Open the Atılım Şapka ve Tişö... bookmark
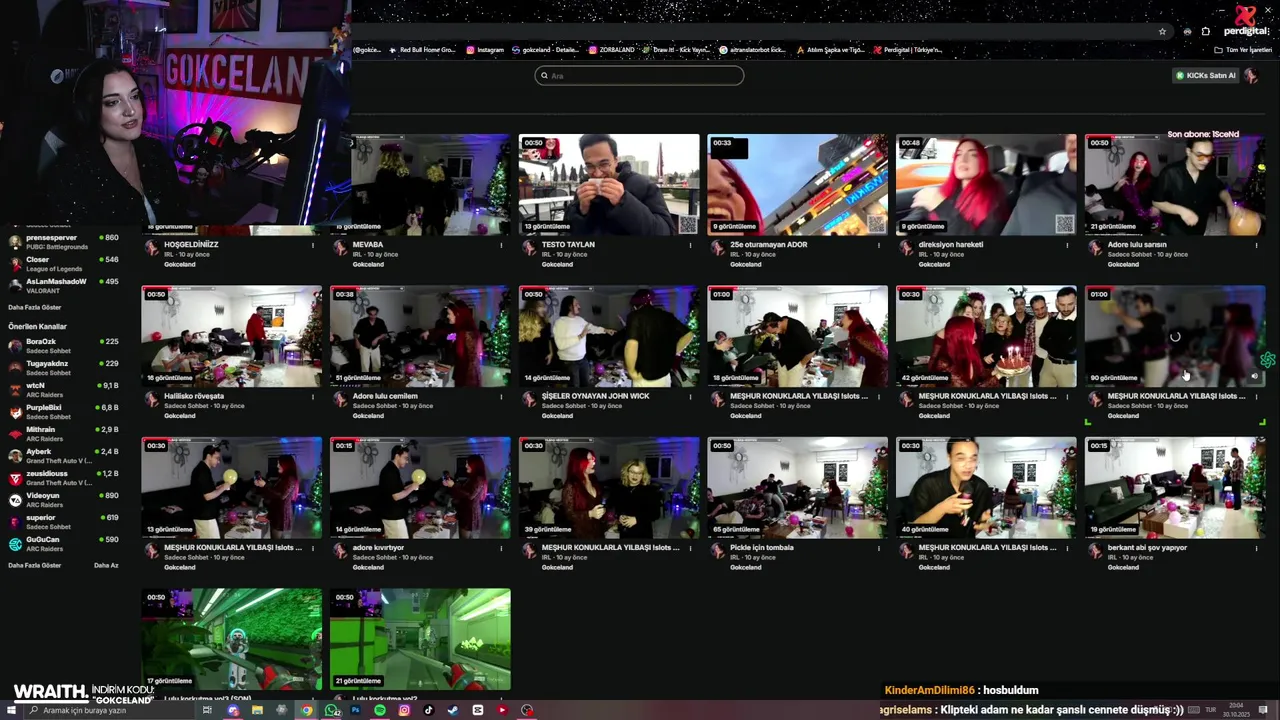The height and width of the screenshot is (720, 1280). coord(830,50)
